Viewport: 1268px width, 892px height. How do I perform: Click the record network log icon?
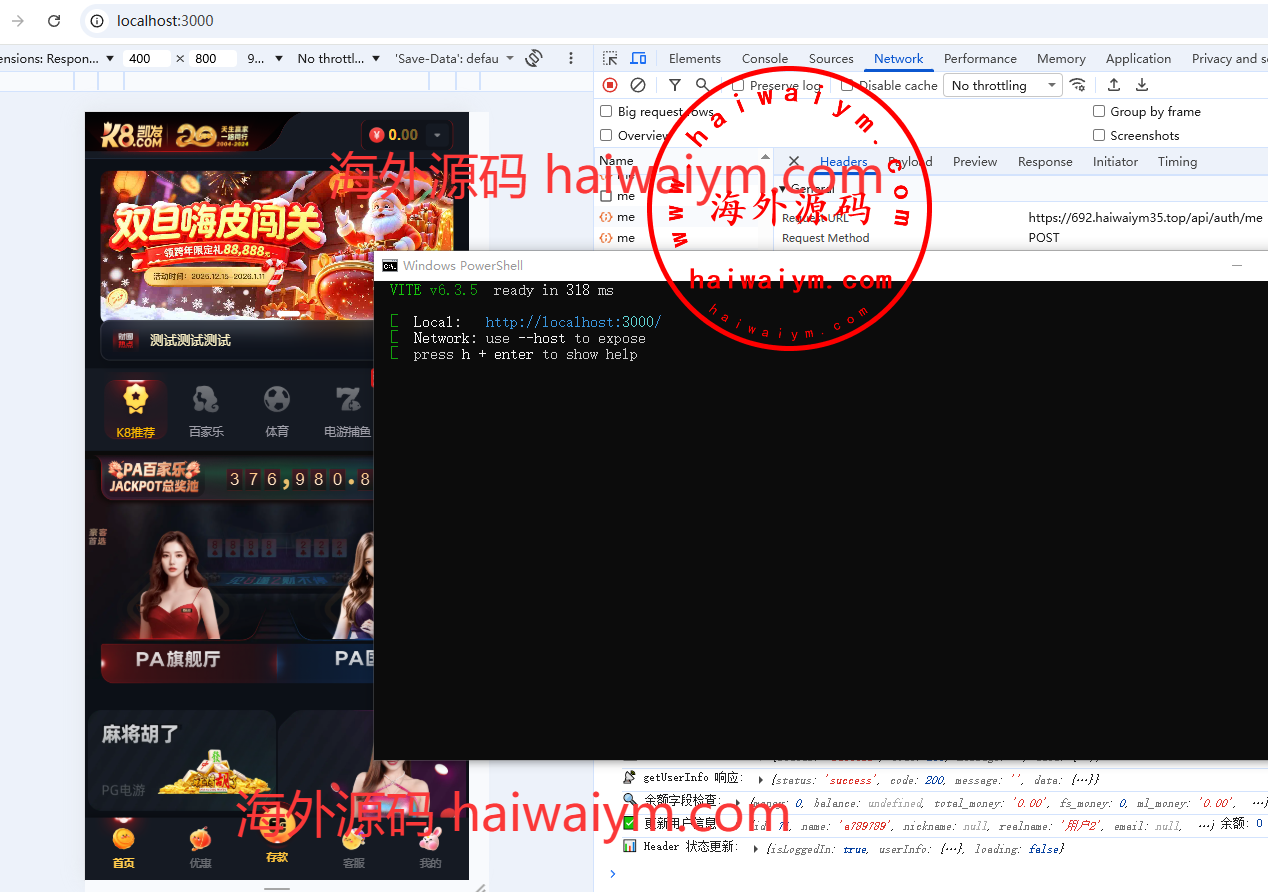(610, 86)
